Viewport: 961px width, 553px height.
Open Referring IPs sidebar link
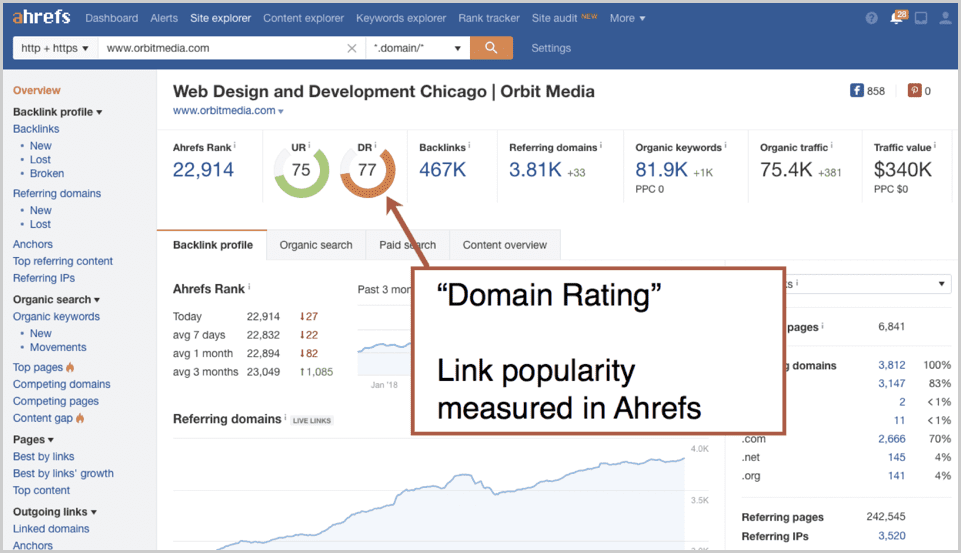[44, 278]
